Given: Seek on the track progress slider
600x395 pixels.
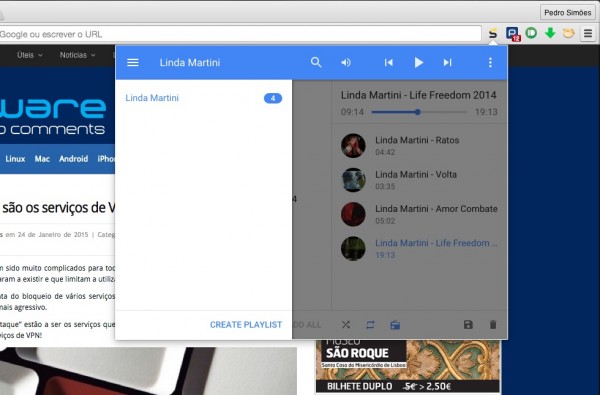Looking at the screenshot, I should tap(419, 112).
